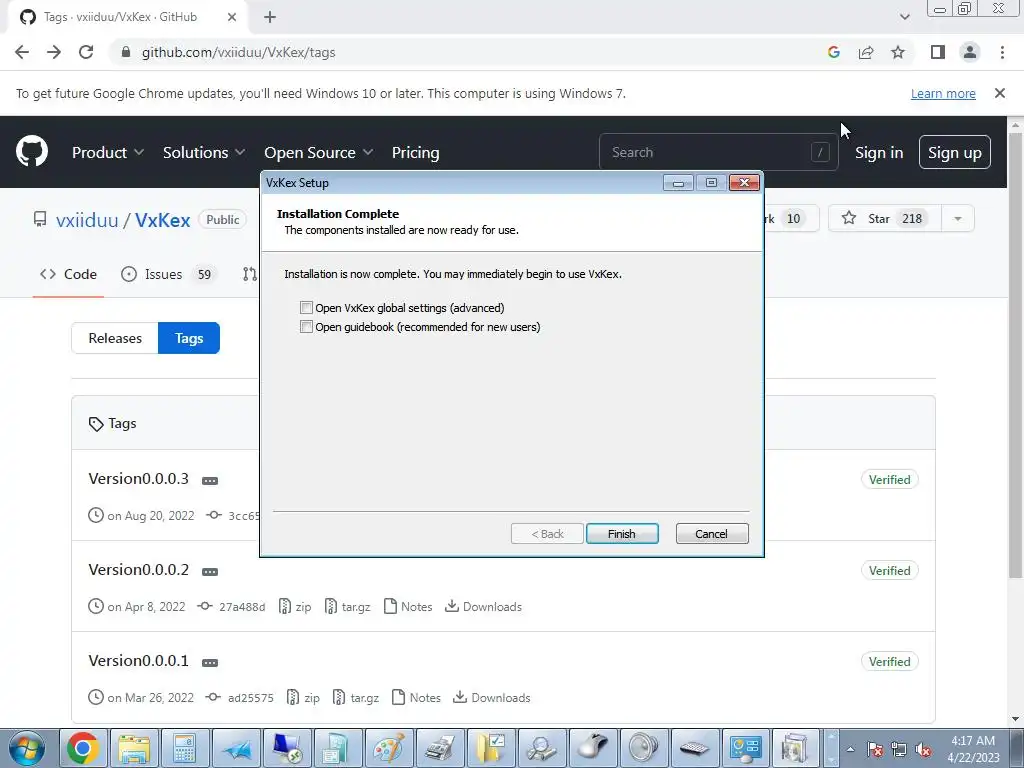Expand the Open Source menu

point(319,152)
